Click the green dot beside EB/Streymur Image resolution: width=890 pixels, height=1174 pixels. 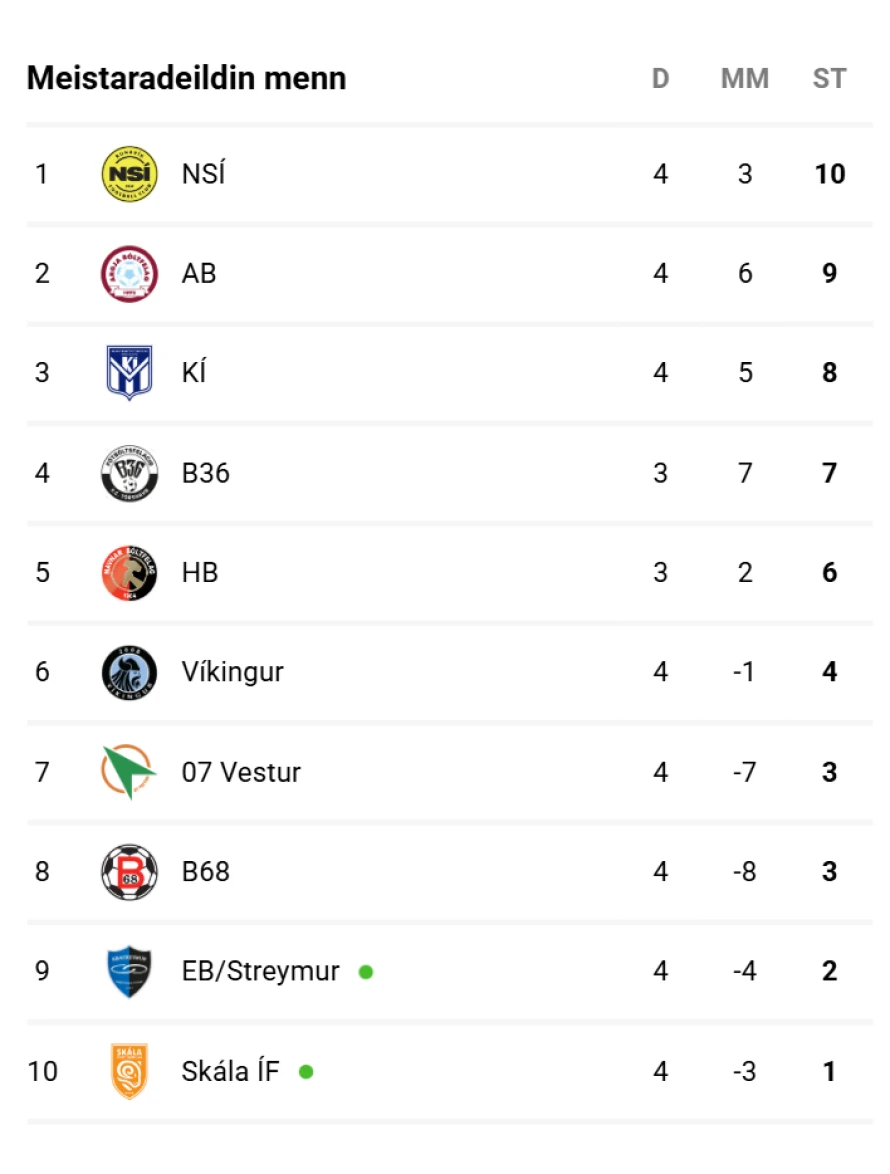366,972
